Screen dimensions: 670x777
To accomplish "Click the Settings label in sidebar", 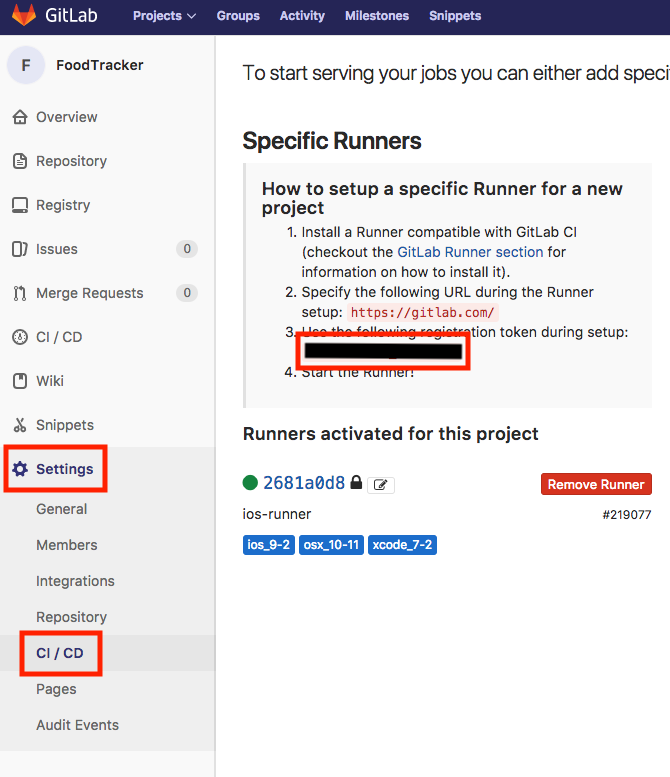I will [64, 469].
